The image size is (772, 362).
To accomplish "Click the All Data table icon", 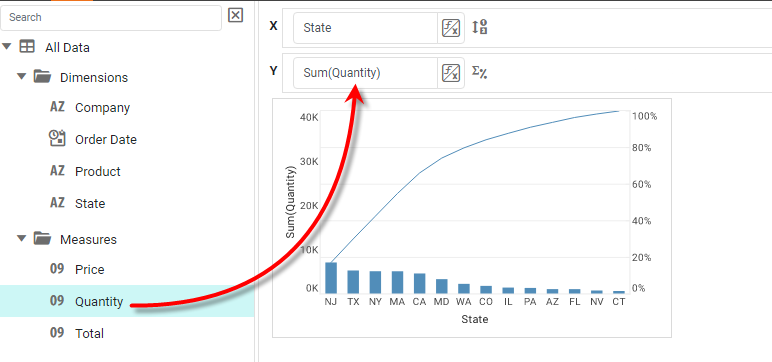I will pos(27,47).
